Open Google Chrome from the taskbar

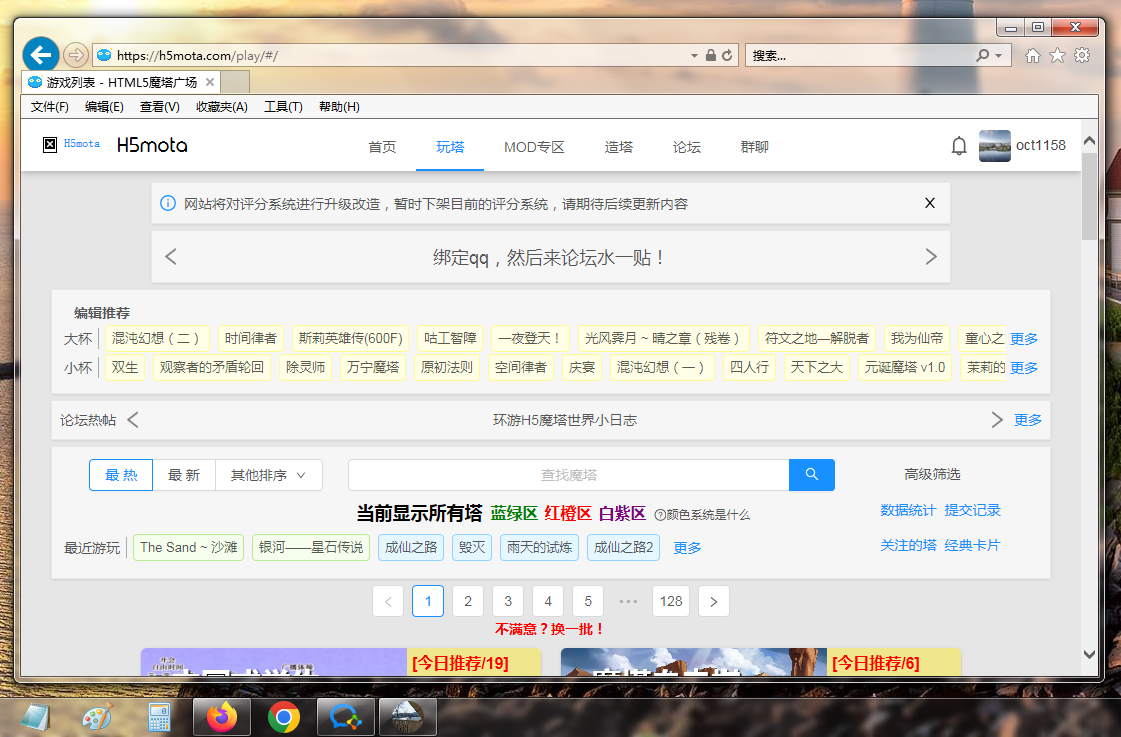pyautogui.click(x=284, y=717)
